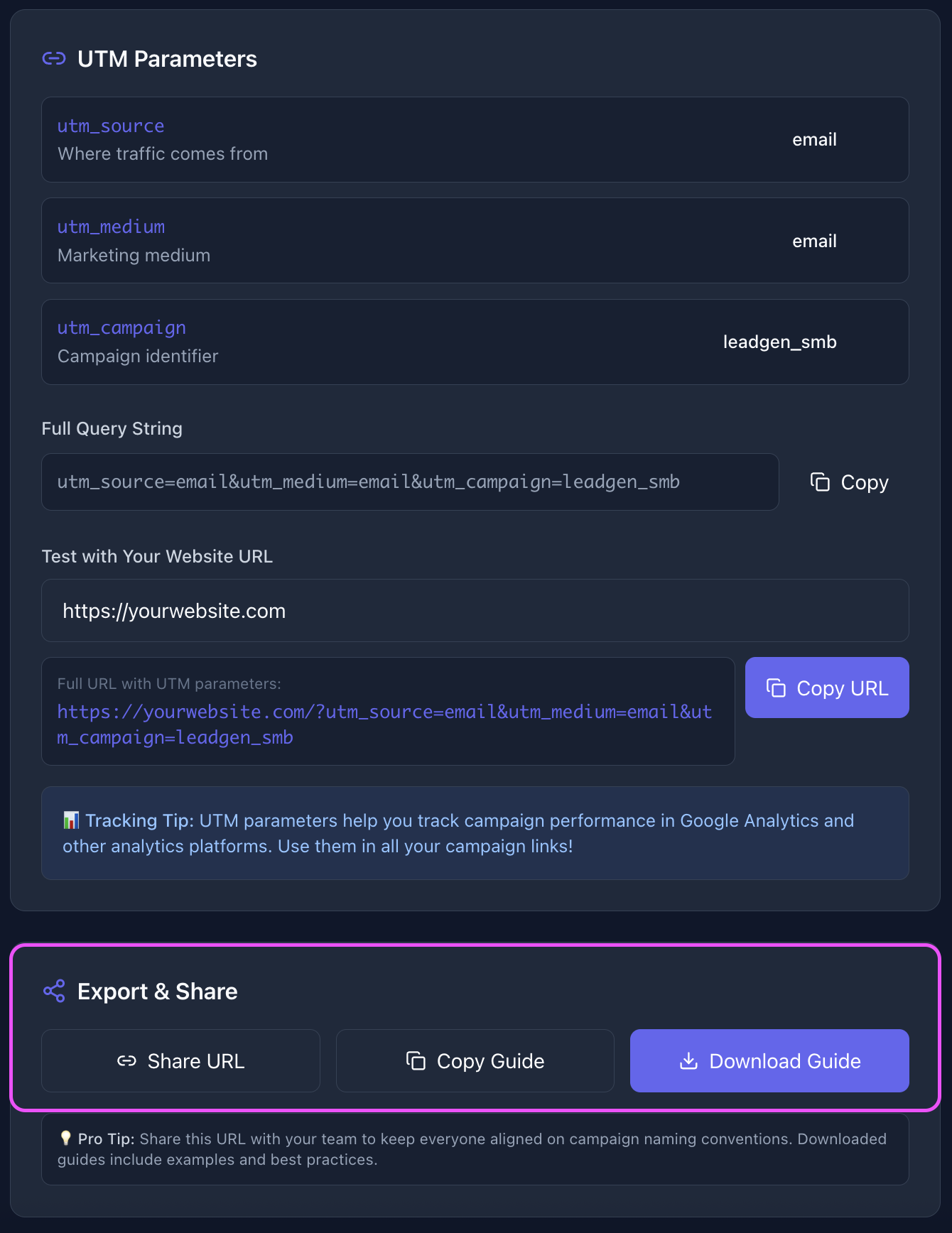The image size is (952, 1233).
Task: Click the utm_source value "email"
Action: 814,140
